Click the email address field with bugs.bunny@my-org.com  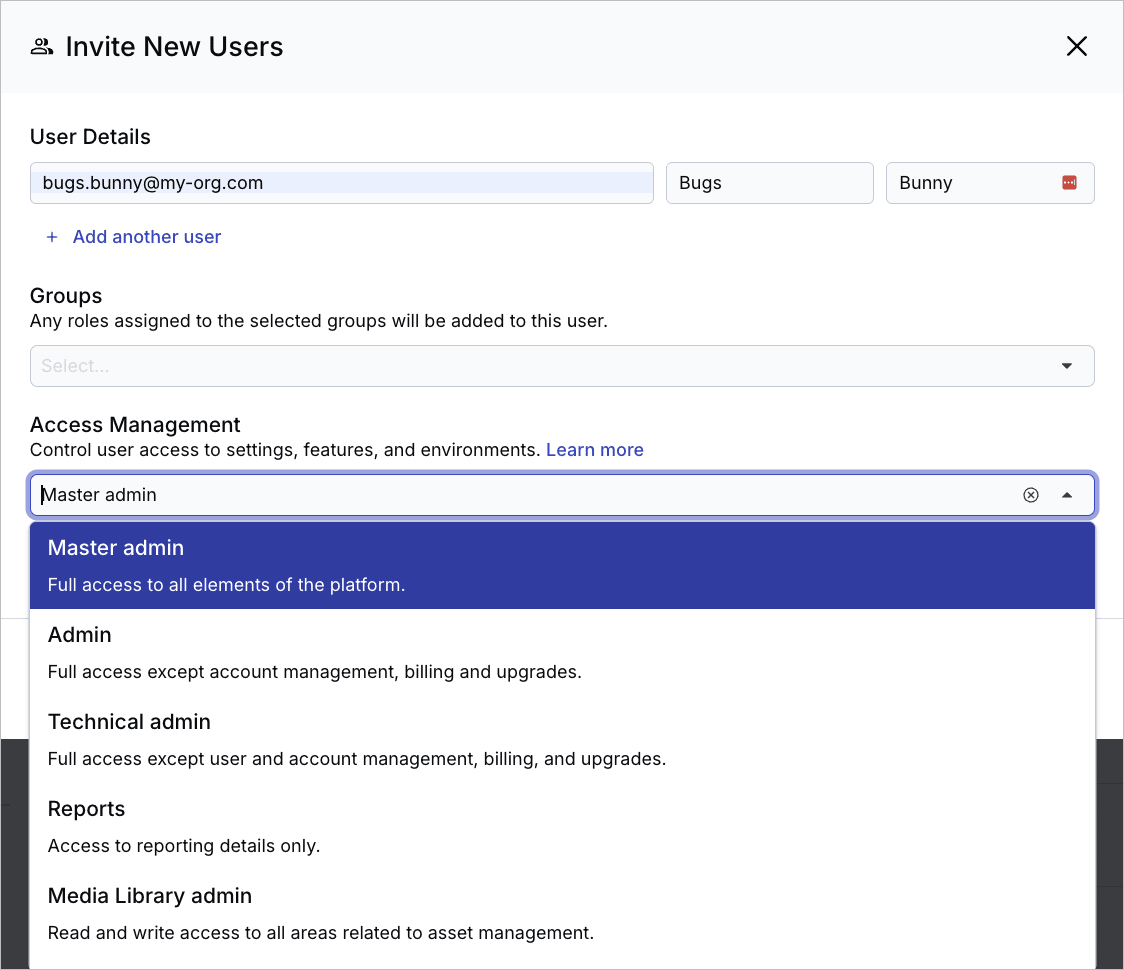click(340, 182)
